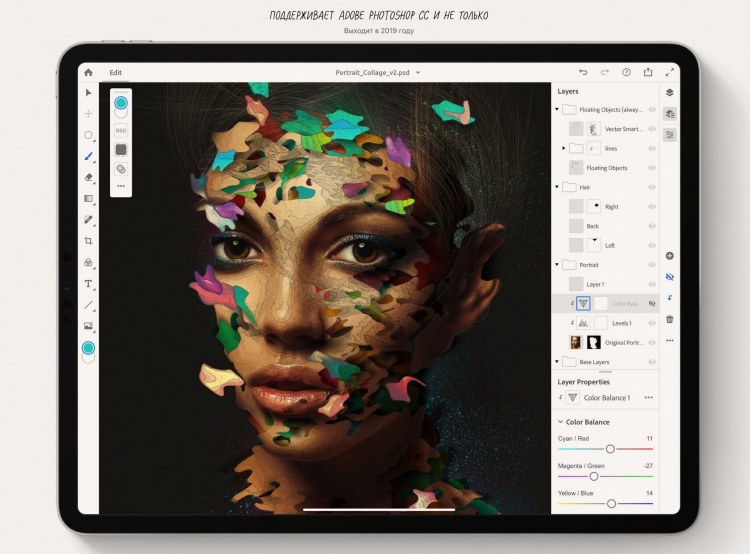Image resolution: width=750 pixels, height=554 pixels.
Task: Collapse the Base Layers group arrow
Action: tap(557, 362)
